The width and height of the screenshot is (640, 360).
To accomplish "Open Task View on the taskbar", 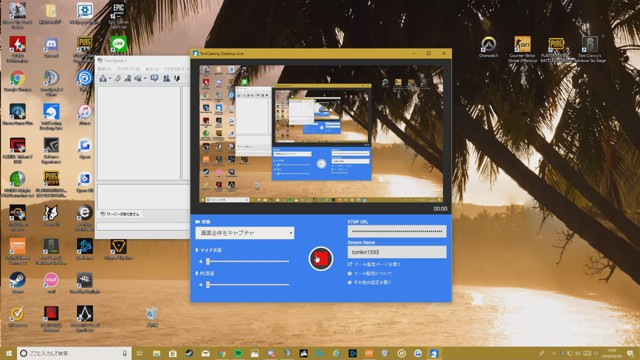I will pos(139,353).
